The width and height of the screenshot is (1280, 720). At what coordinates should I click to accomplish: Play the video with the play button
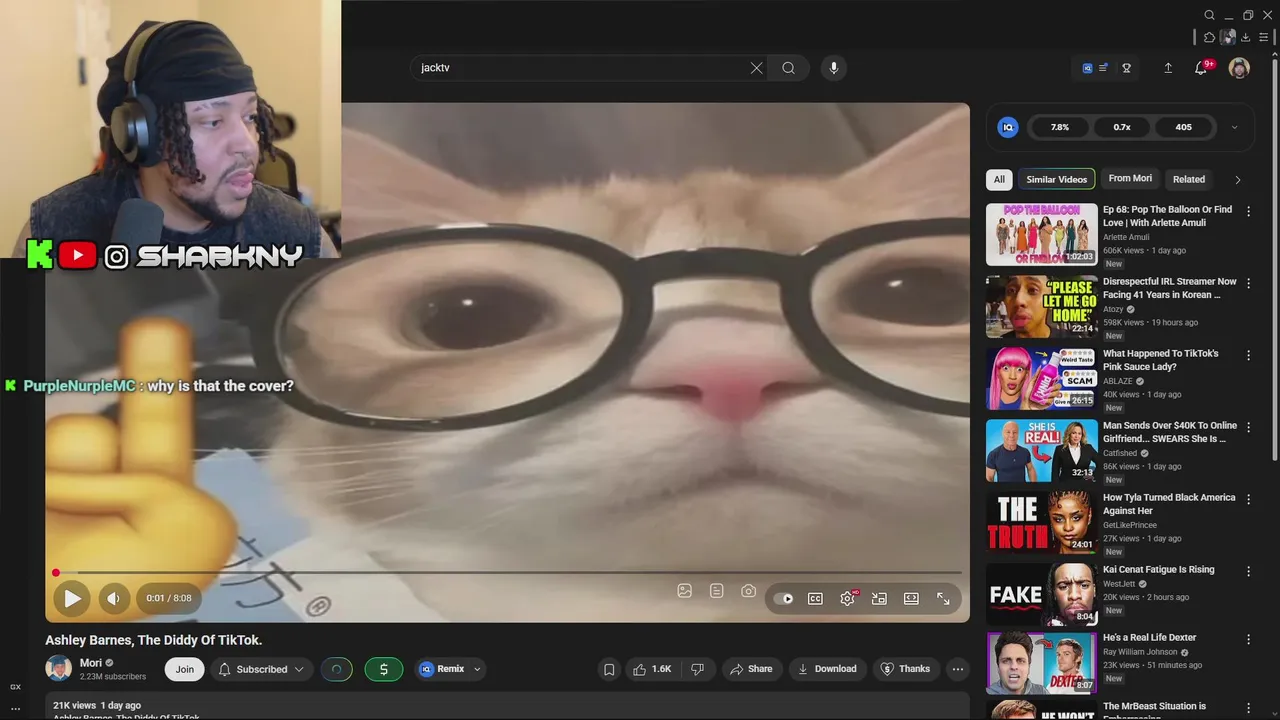pos(72,598)
